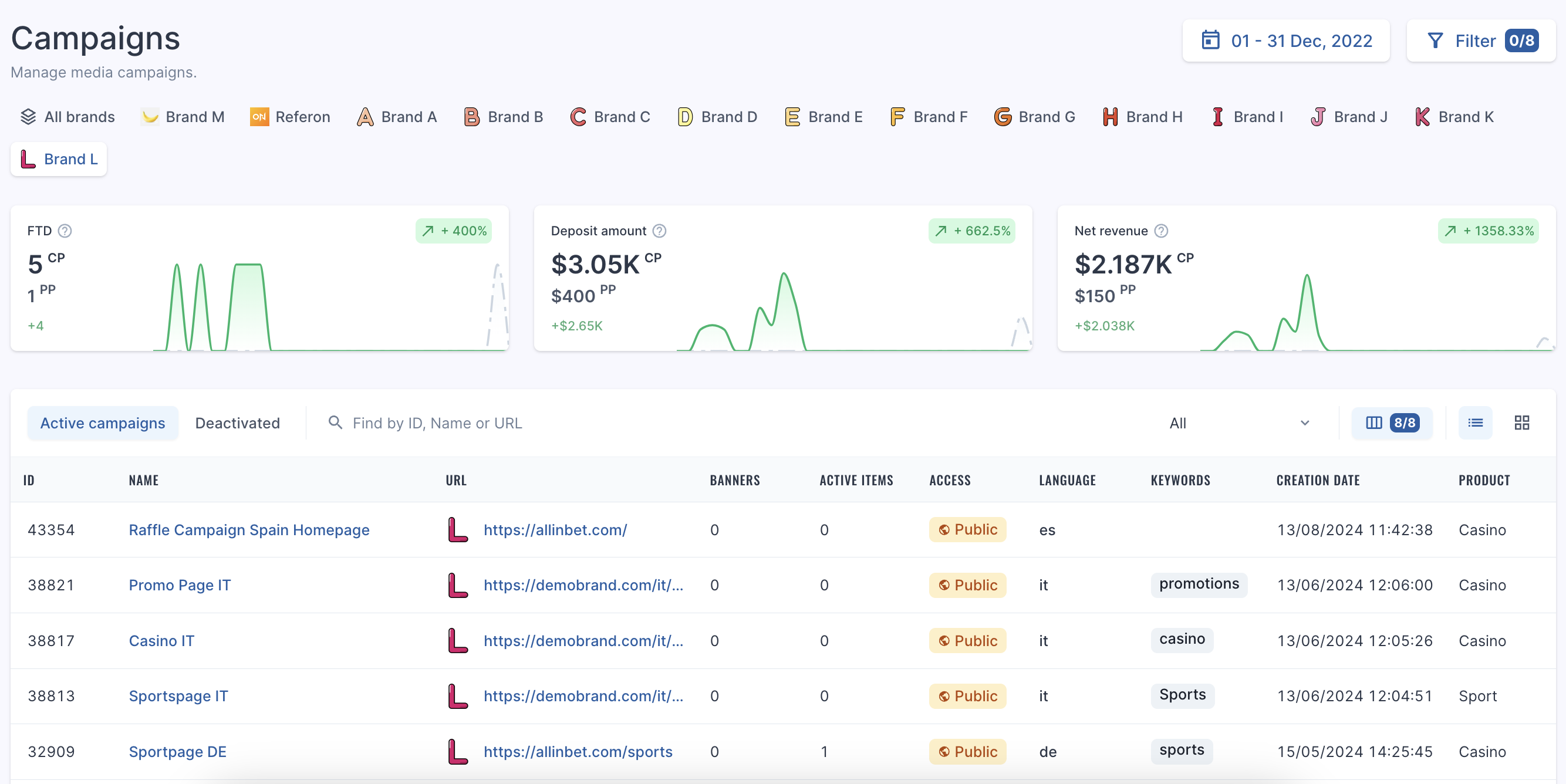This screenshot has width=1566, height=784.
Task: Select the Brand H tab
Action: pos(1142,117)
